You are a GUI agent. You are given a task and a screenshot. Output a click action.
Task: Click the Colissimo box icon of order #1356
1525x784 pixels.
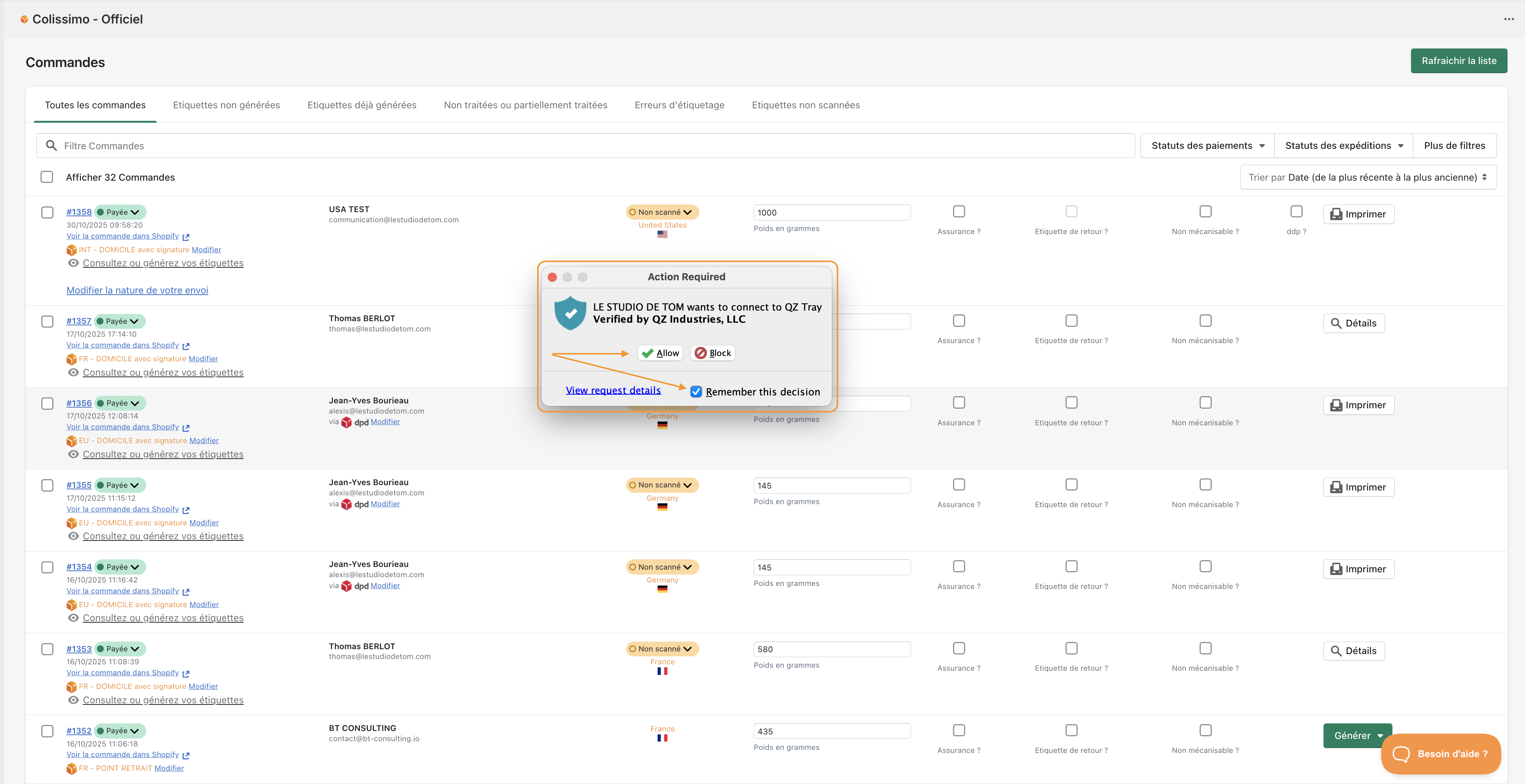72,440
